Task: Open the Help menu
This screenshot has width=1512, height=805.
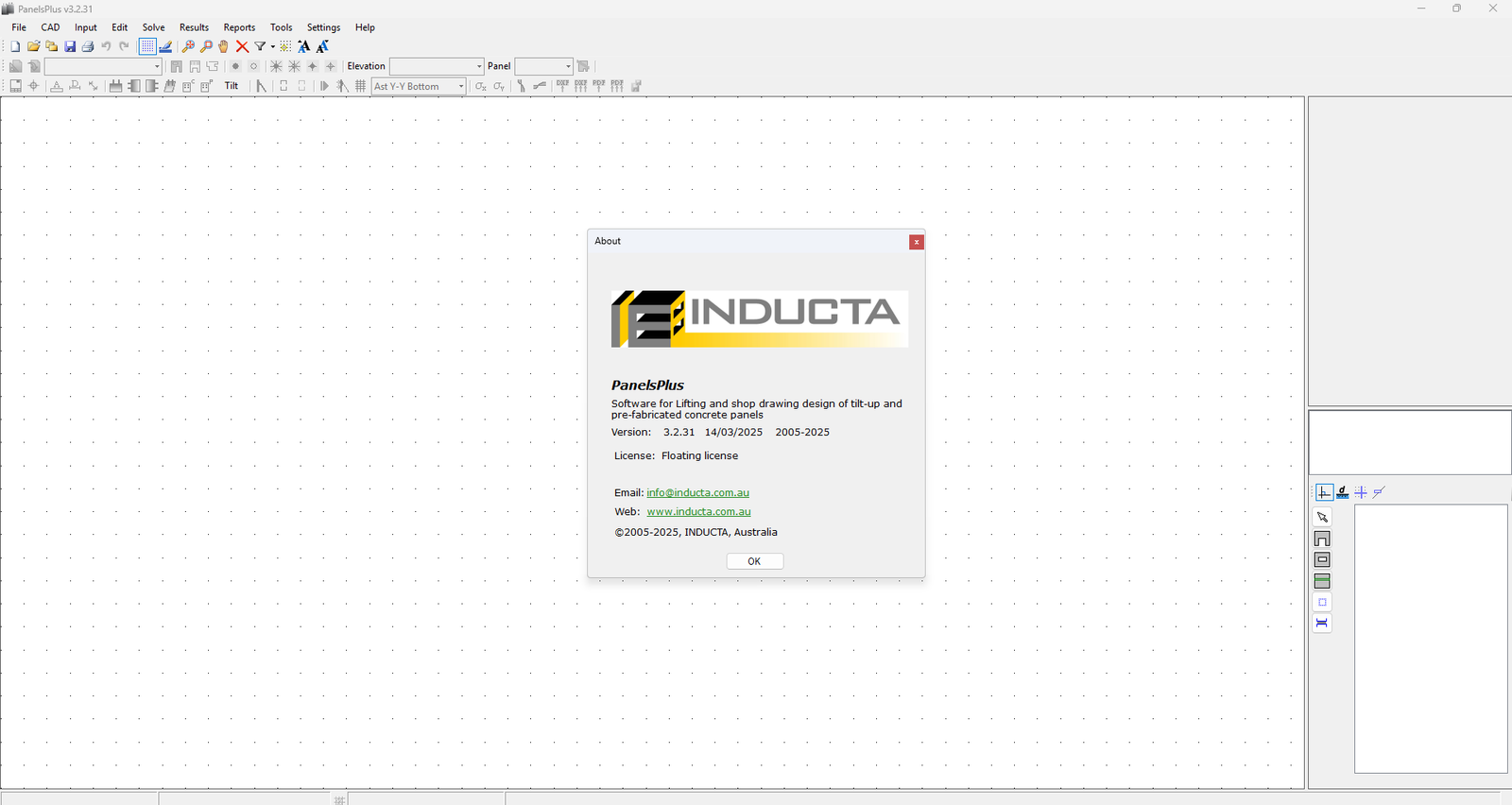Action: click(366, 27)
